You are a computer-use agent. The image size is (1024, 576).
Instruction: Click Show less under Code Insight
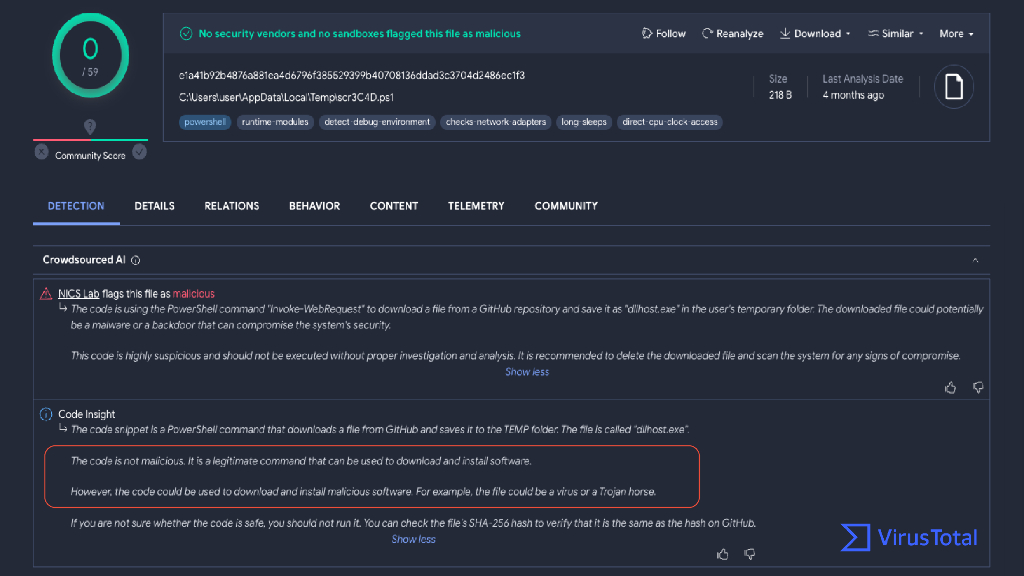coord(413,539)
